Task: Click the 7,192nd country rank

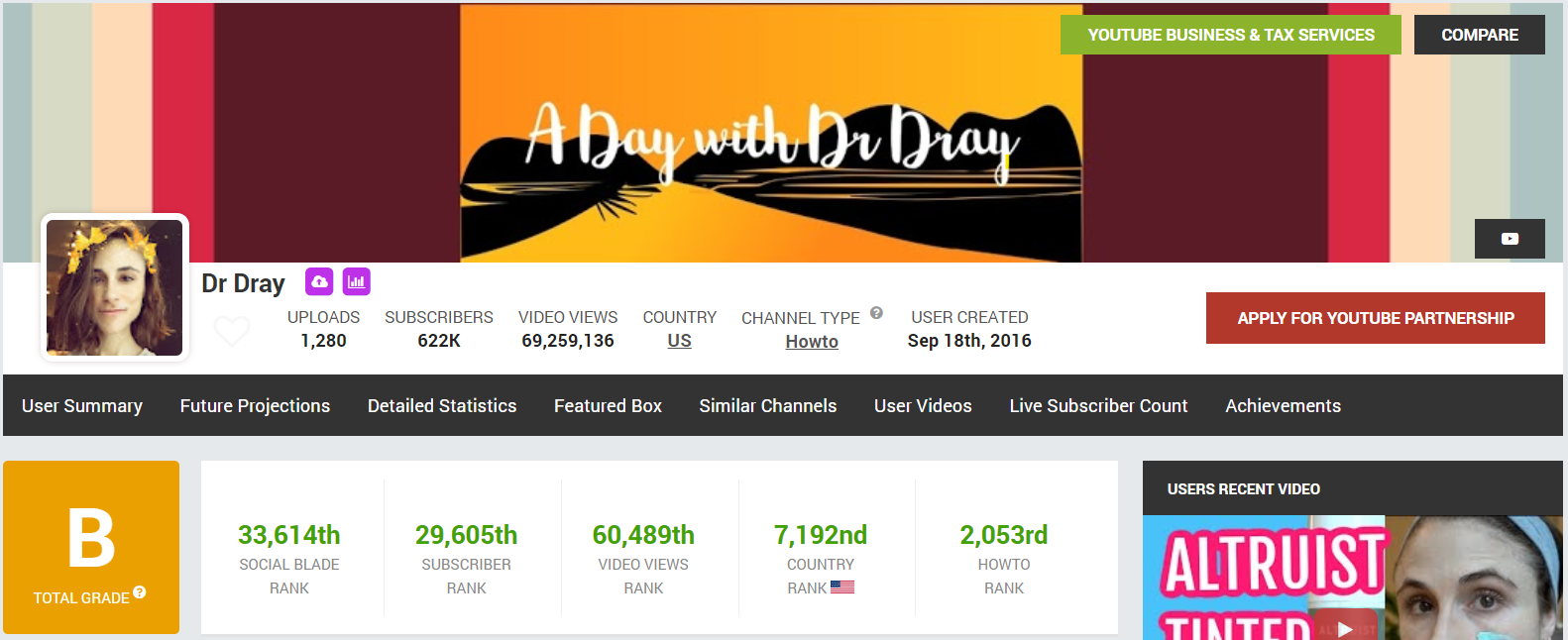Action: pyautogui.click(x=821, y=535)
